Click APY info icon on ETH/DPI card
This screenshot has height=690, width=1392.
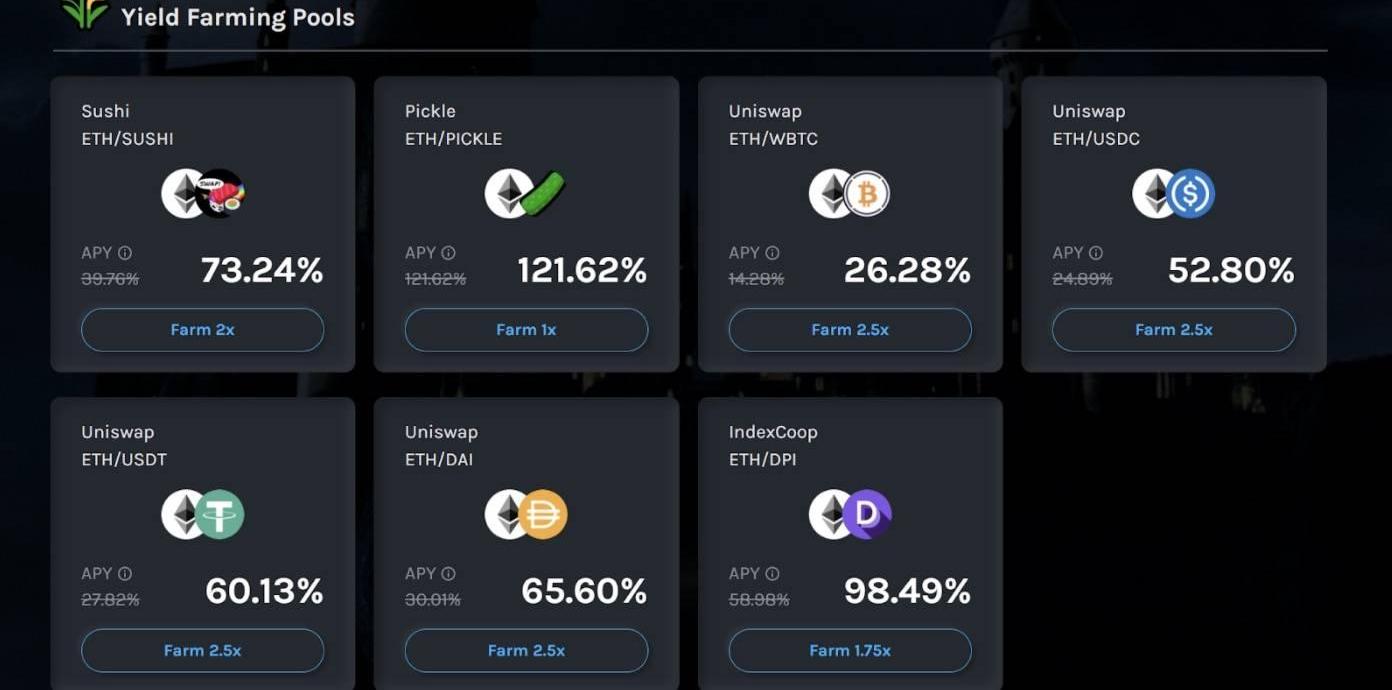[772, 574]
